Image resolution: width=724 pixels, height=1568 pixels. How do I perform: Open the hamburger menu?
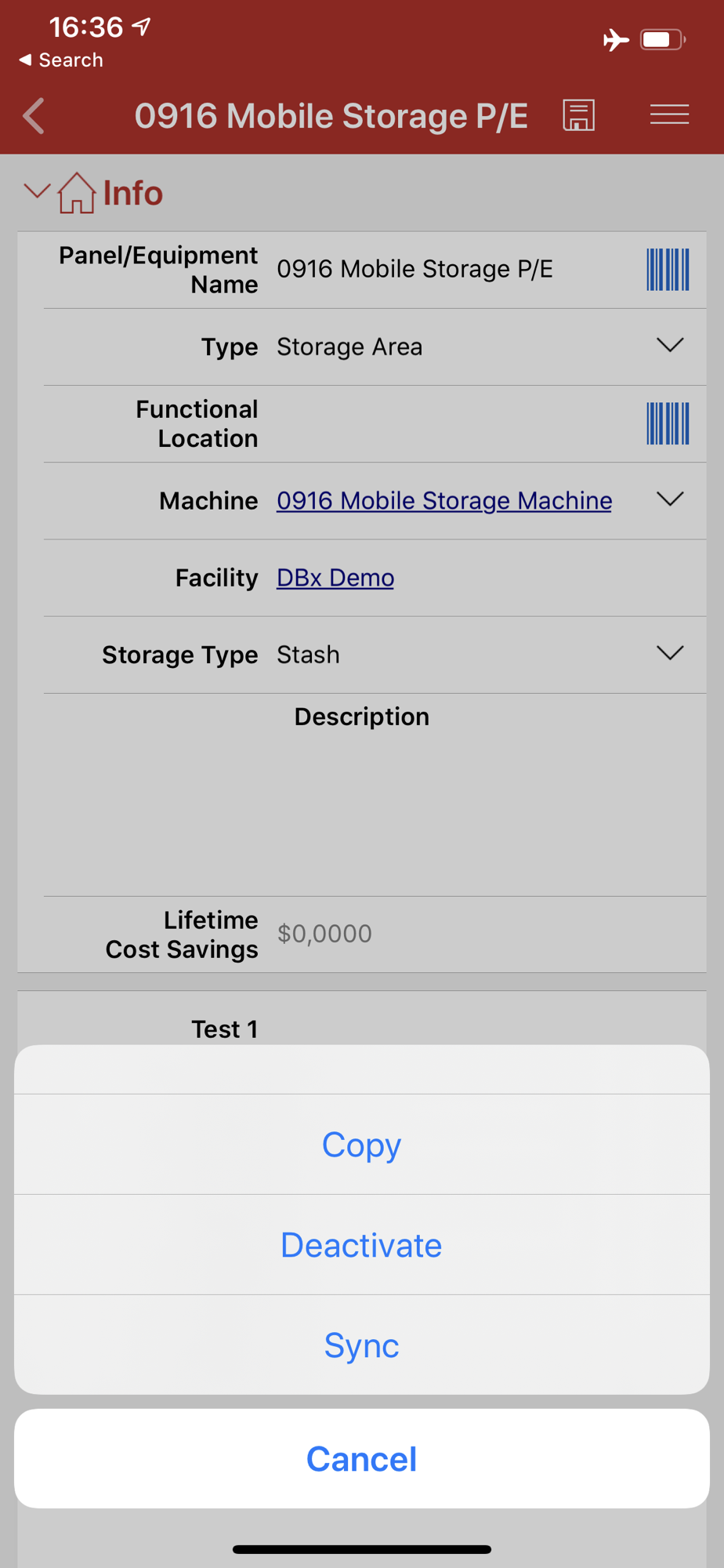(x=669, y=114)
